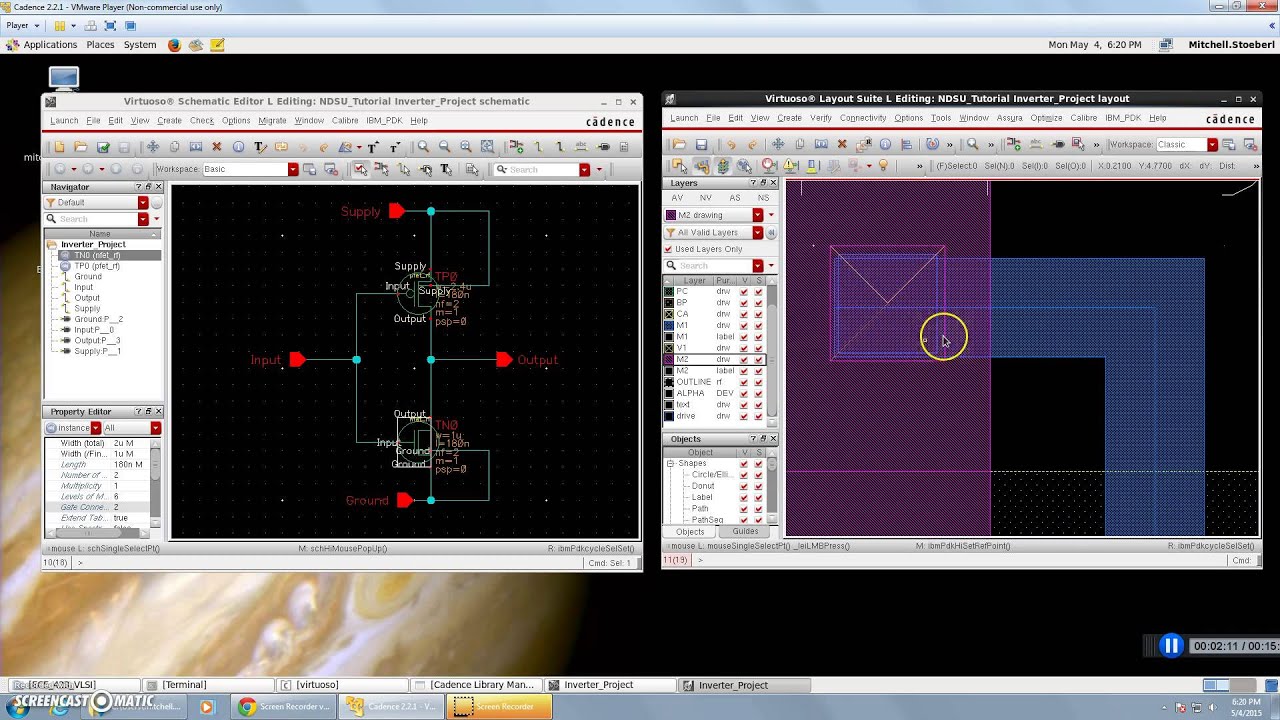Click Create Instance icon in Schematic Editor toolbar
1280x720 pixels.
click(516, 147)
